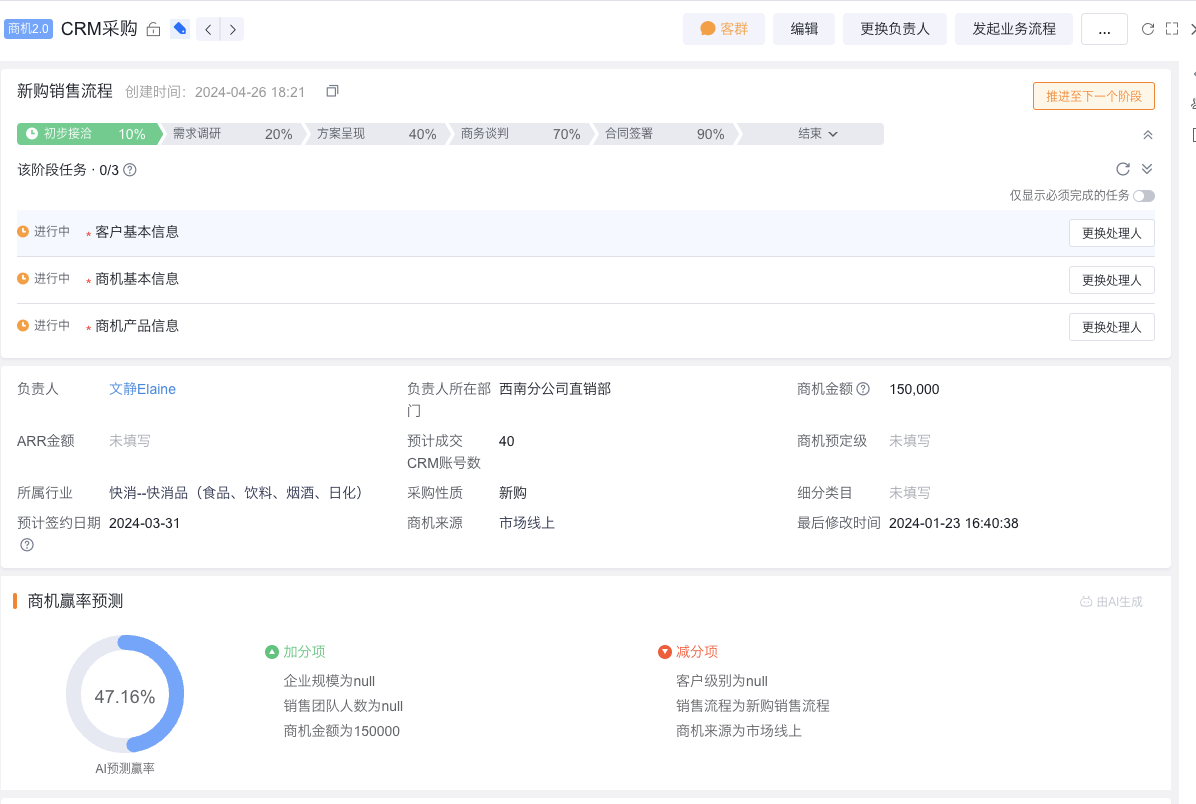Select the 需求调研 20% stage
The width and height of the screenshot is (1196, 804).
coord(232,133)
